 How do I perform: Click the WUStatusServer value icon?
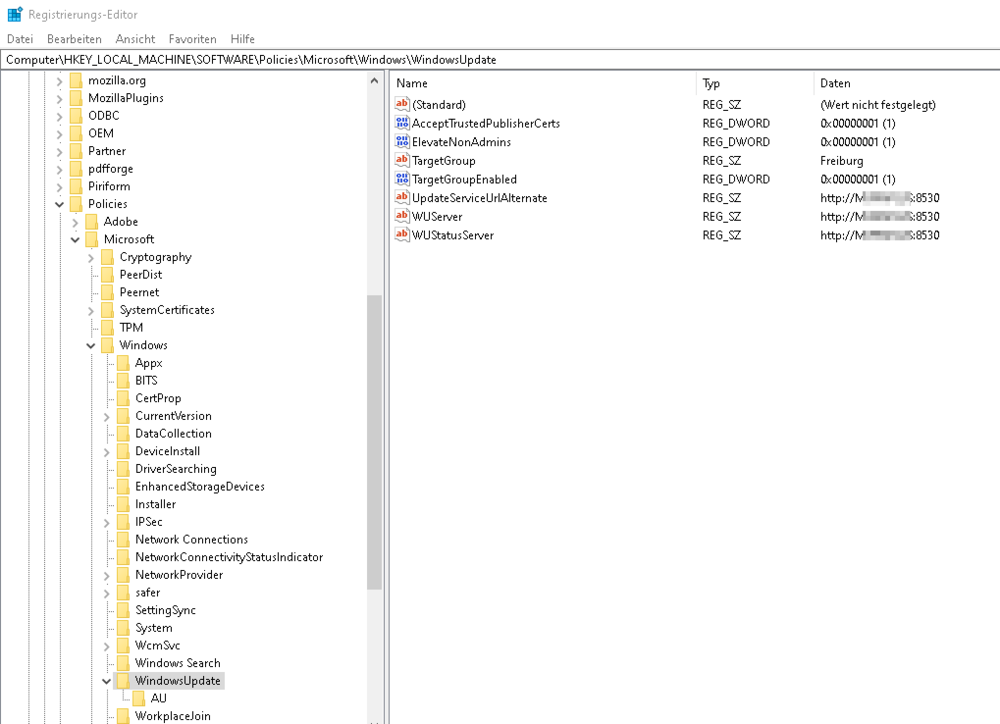coord(403,236)
